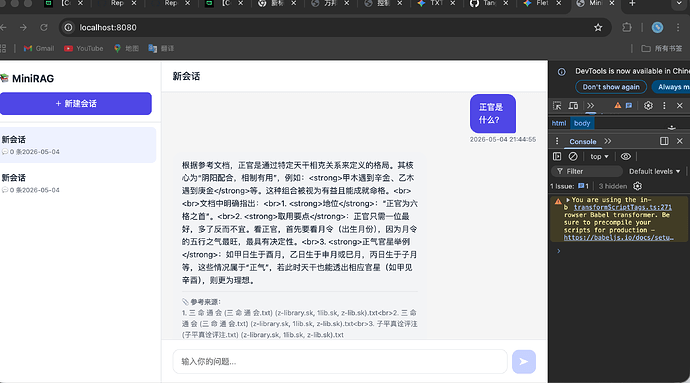Switch to the Tan GitHub browser tab
This screenshot has height=383, width=690.
pos(487,4)
